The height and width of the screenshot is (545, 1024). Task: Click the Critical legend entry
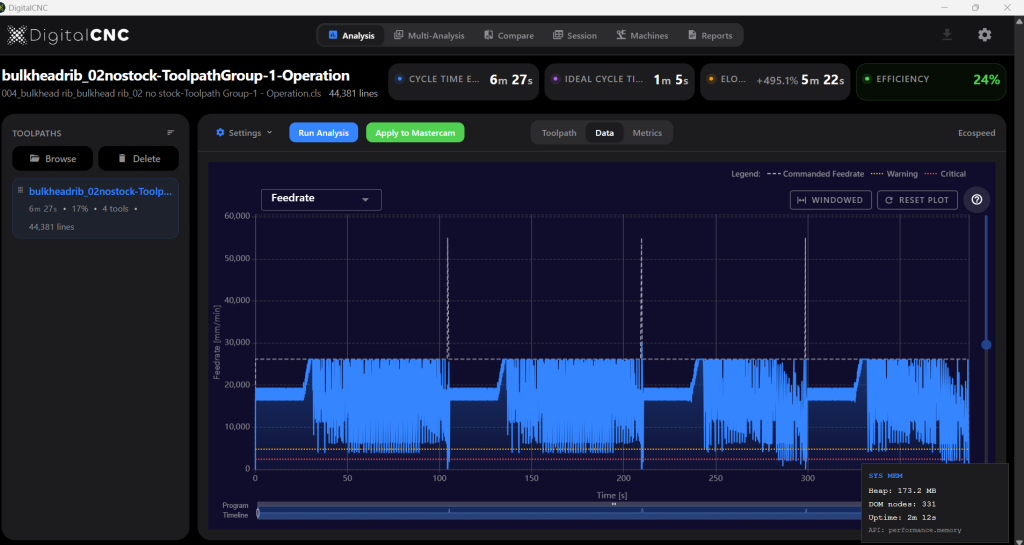click(945, 174)
